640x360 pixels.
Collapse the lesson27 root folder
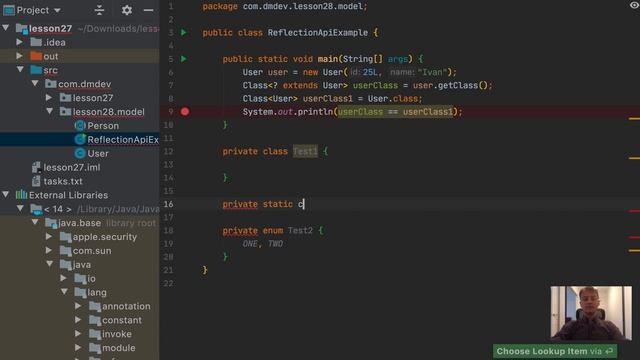click(6, 28)
